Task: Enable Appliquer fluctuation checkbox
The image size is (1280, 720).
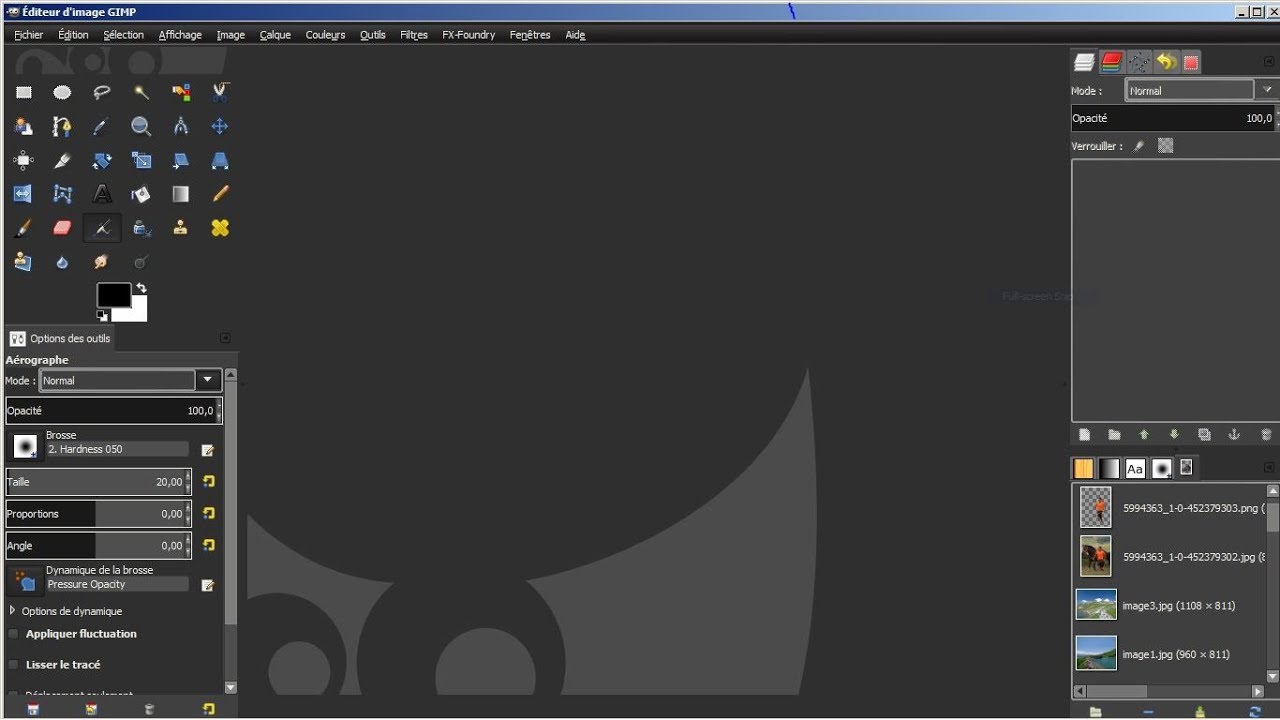Action: (x=14, y=634)
